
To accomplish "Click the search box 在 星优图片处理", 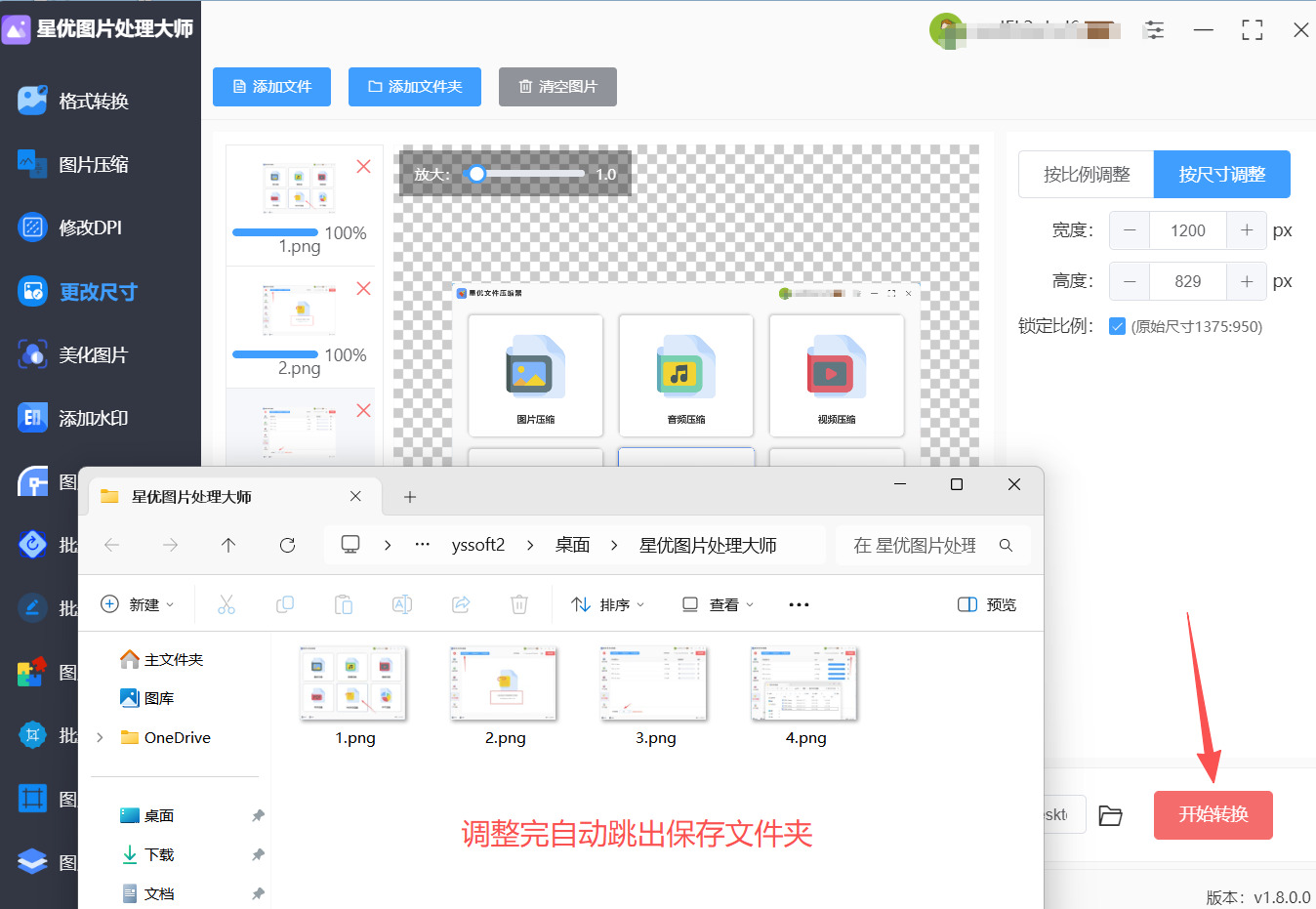I will [932, 546].
